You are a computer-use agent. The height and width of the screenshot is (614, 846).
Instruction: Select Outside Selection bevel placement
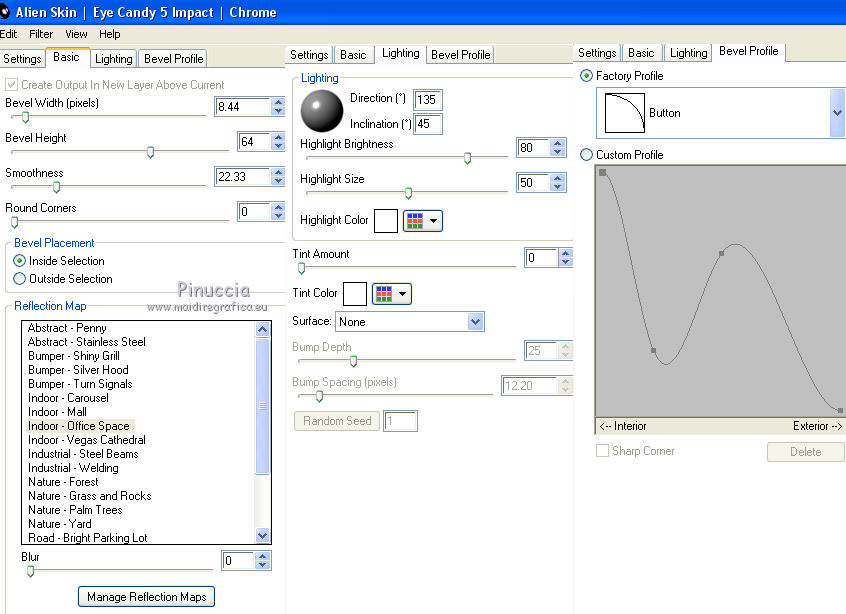pos(19,279)
